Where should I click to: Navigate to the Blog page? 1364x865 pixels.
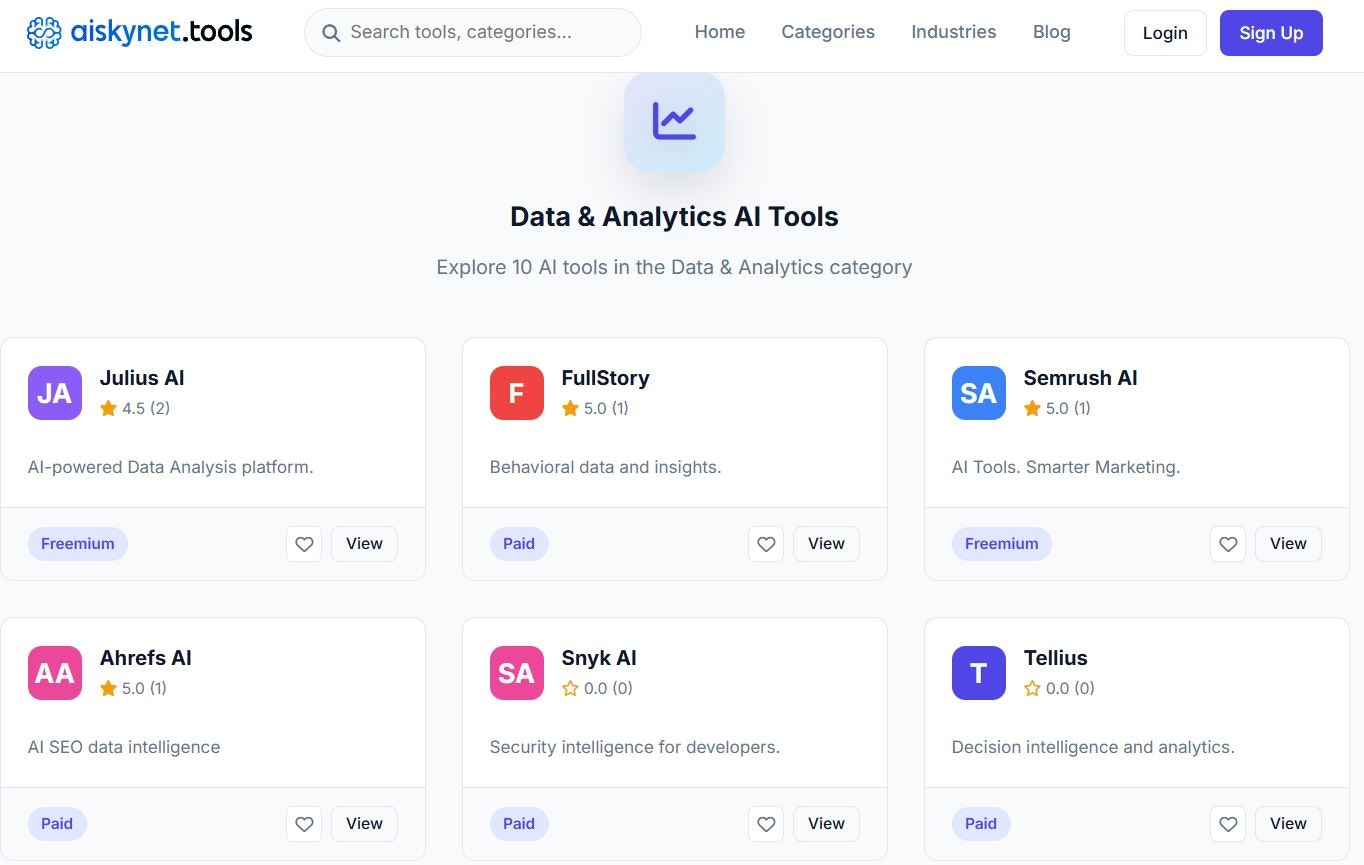pos(1051,32)
